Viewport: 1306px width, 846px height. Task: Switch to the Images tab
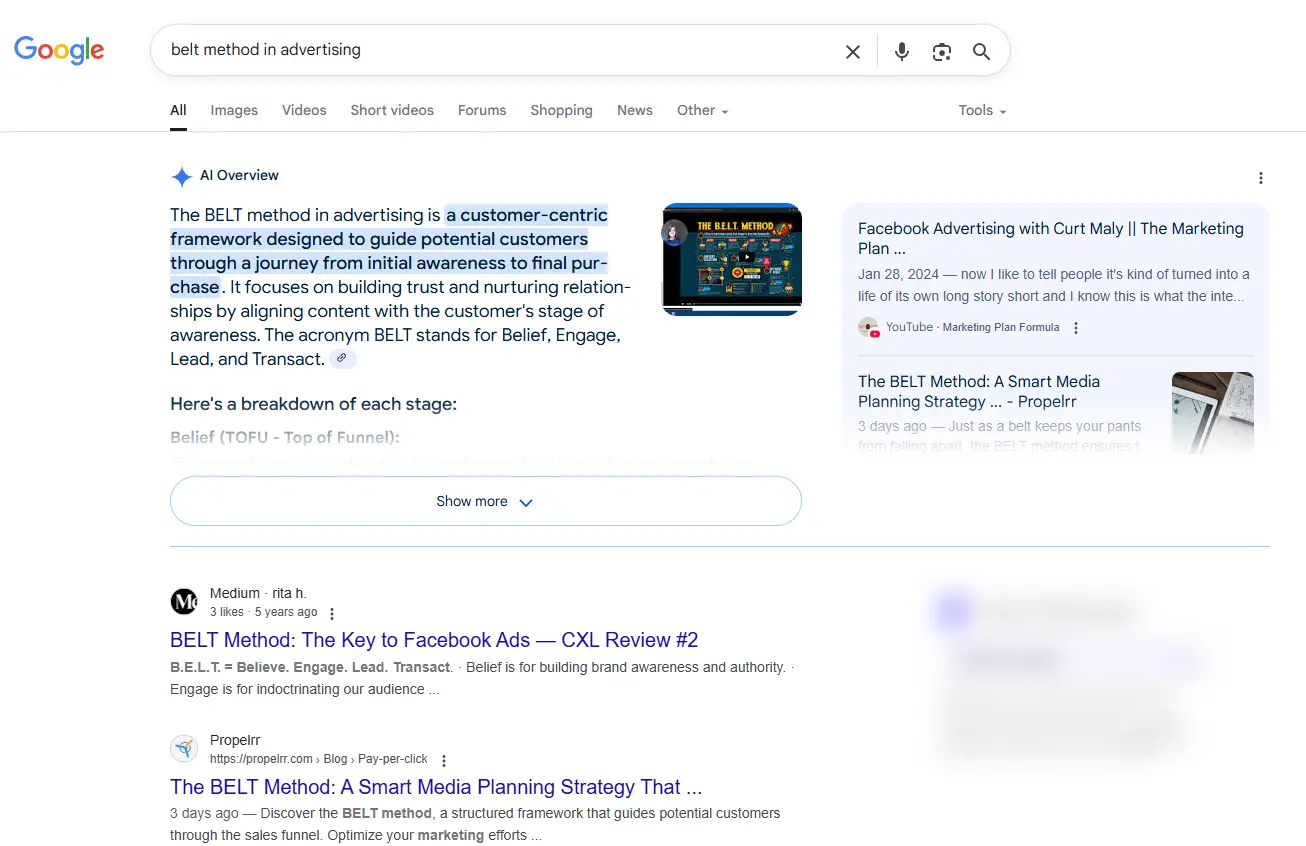point(234,110)
